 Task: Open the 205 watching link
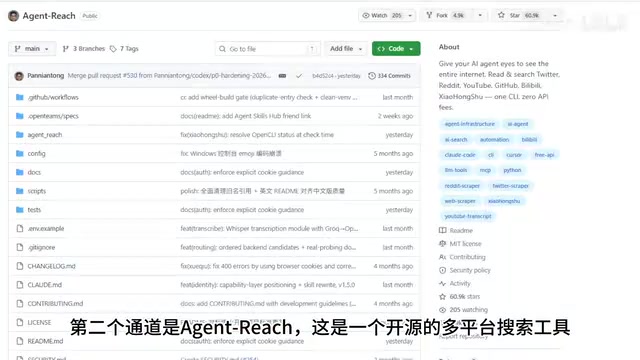tap(463, 310)
